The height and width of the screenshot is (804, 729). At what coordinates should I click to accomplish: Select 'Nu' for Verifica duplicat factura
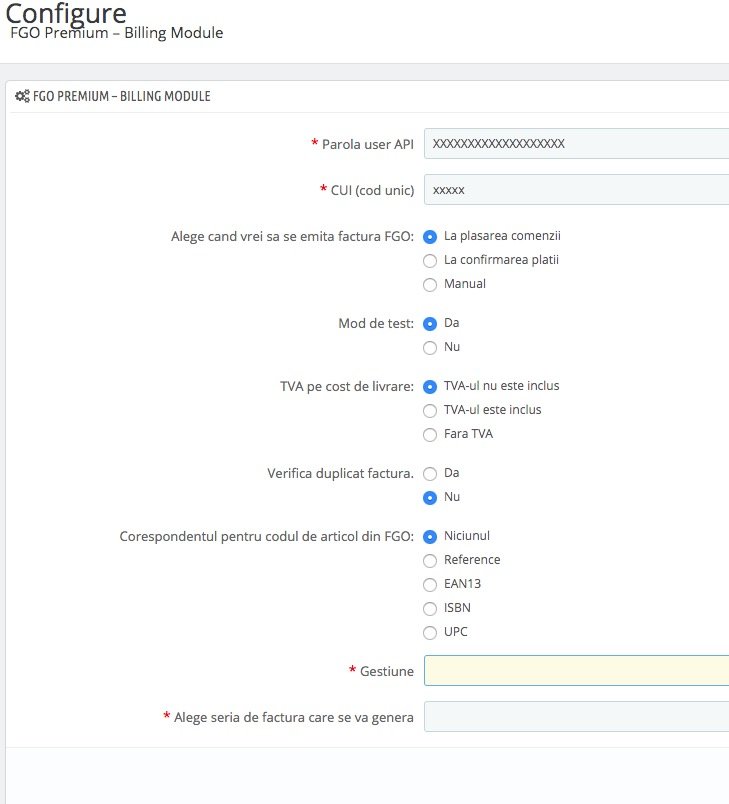tap(430, 497)
